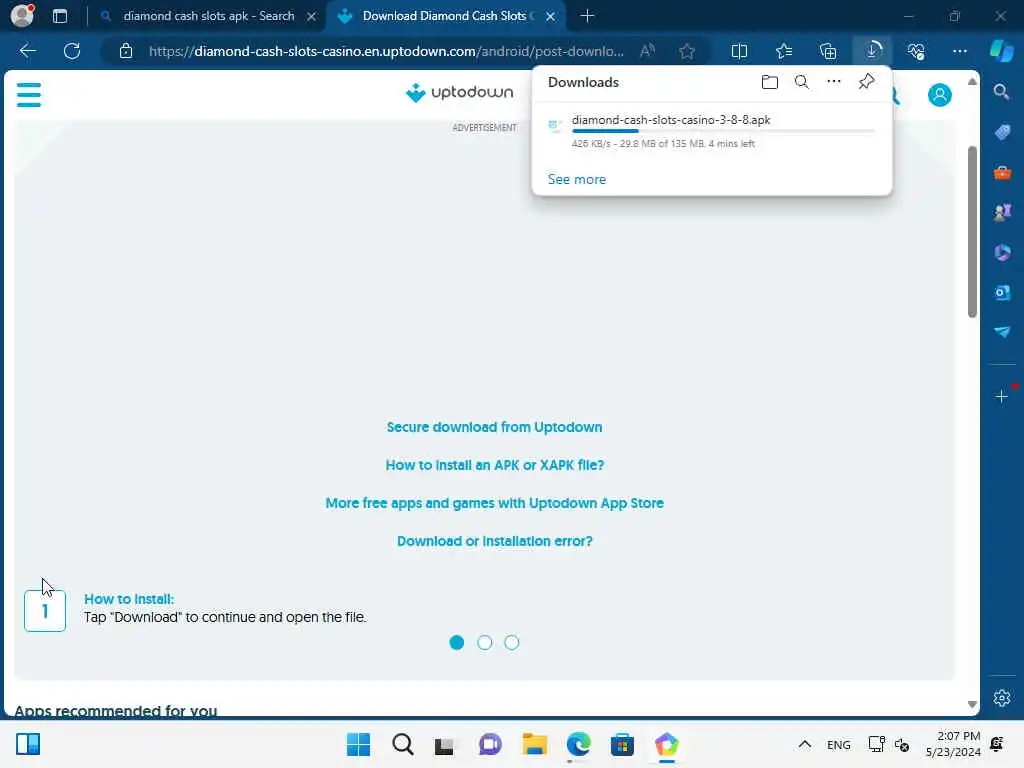This screenshot has height=768, width=1024.
Task: Open split screen view icon
Action: (739, 51)
